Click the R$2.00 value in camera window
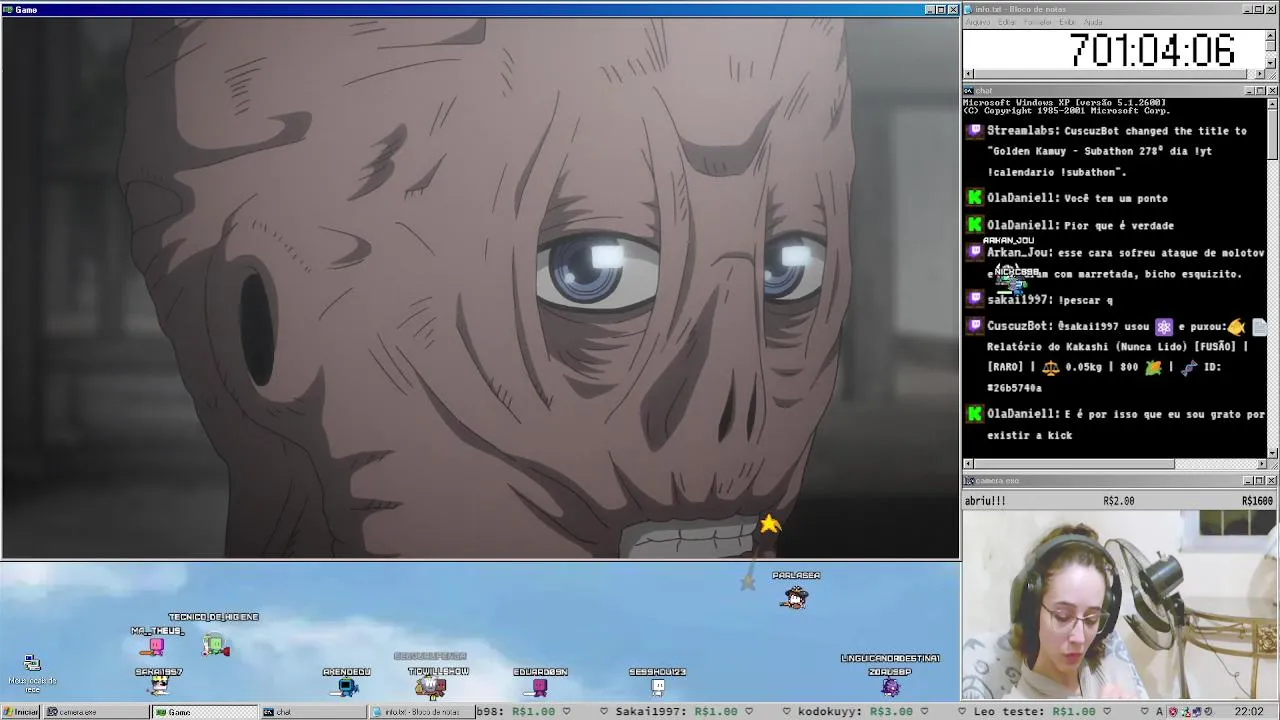The width and height of the screenshot is (1280, 720). [x=1119, y=501]
